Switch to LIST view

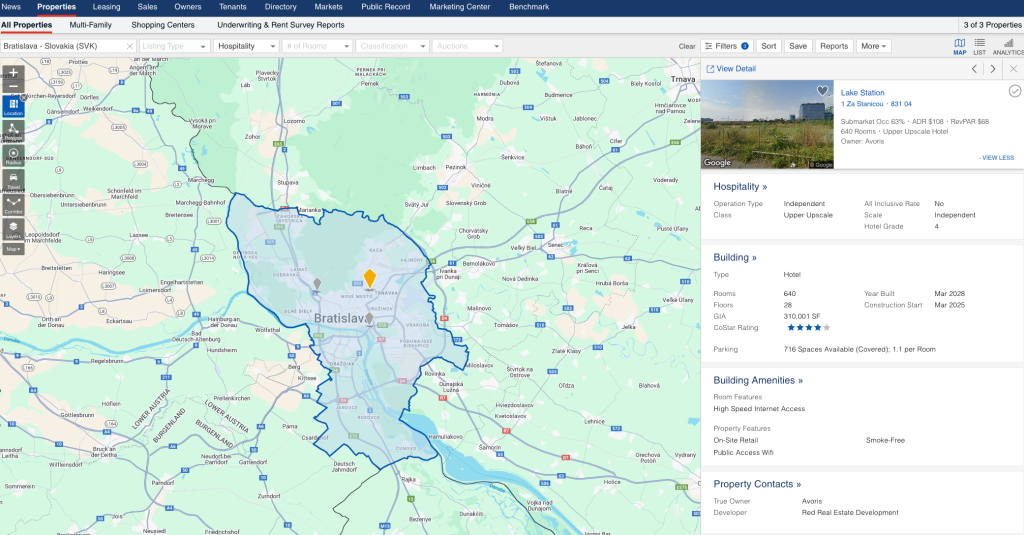tap(980, 46)
